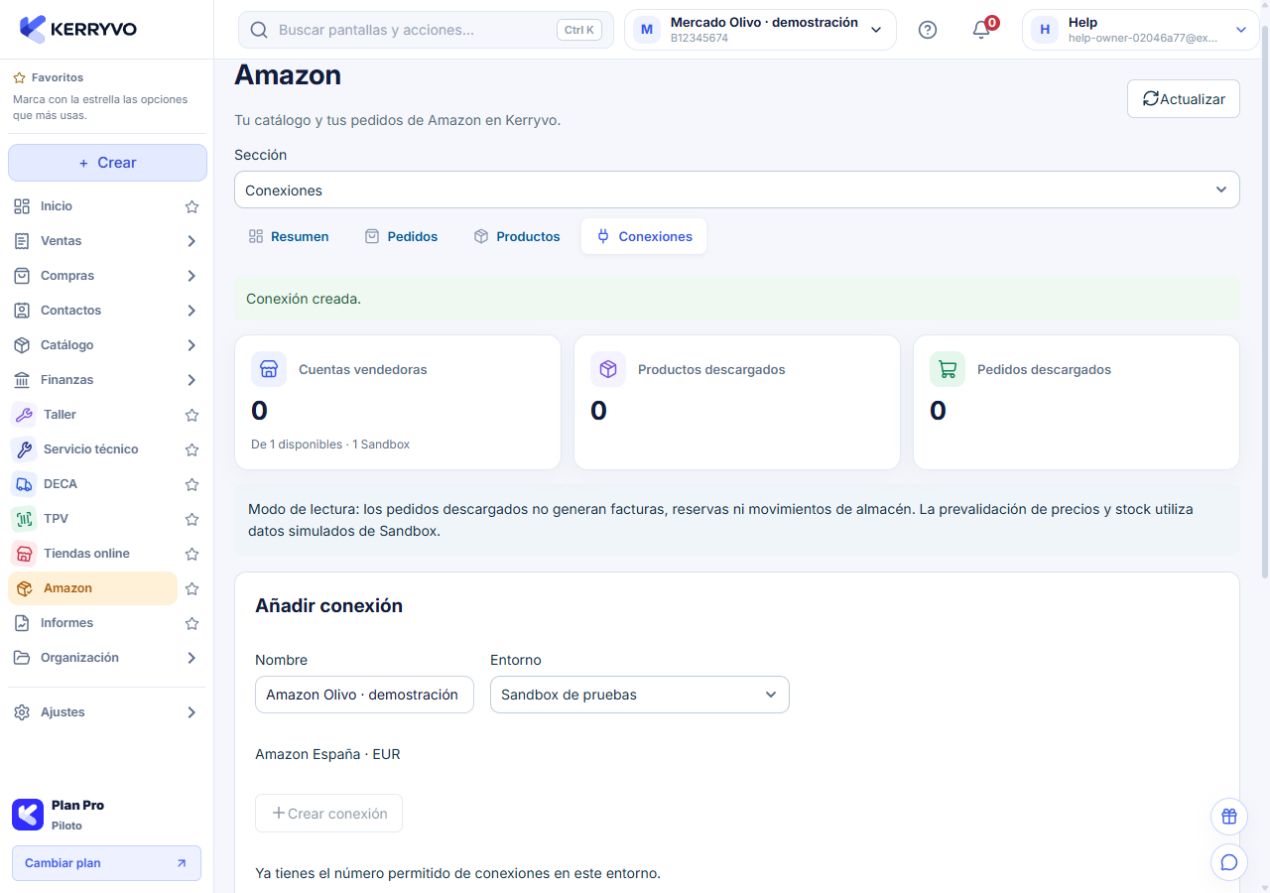Click the Plan Pro logo icon
1270x893 pixels.
coord(27,814)
